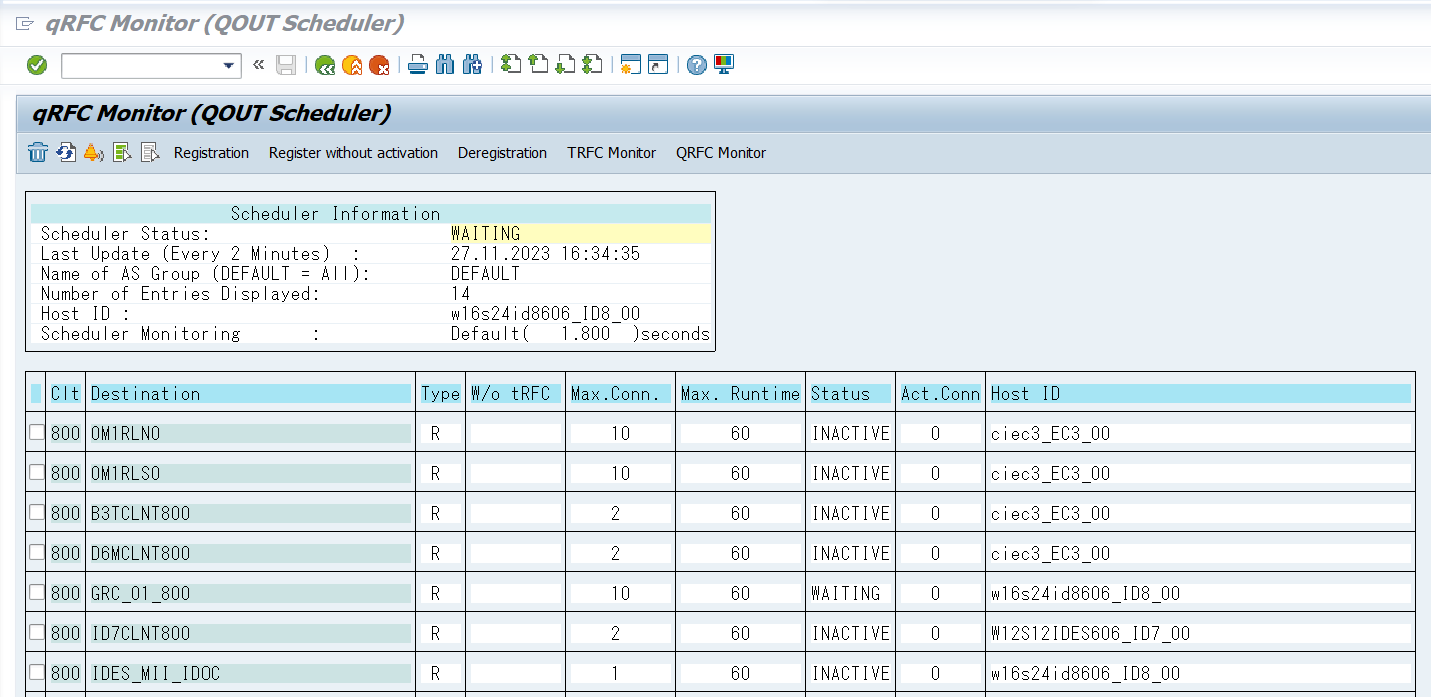This screenshot has height=697, width=1431.
Task: Click the Print icon in toolbar
Action: click(x=418, y=65)
